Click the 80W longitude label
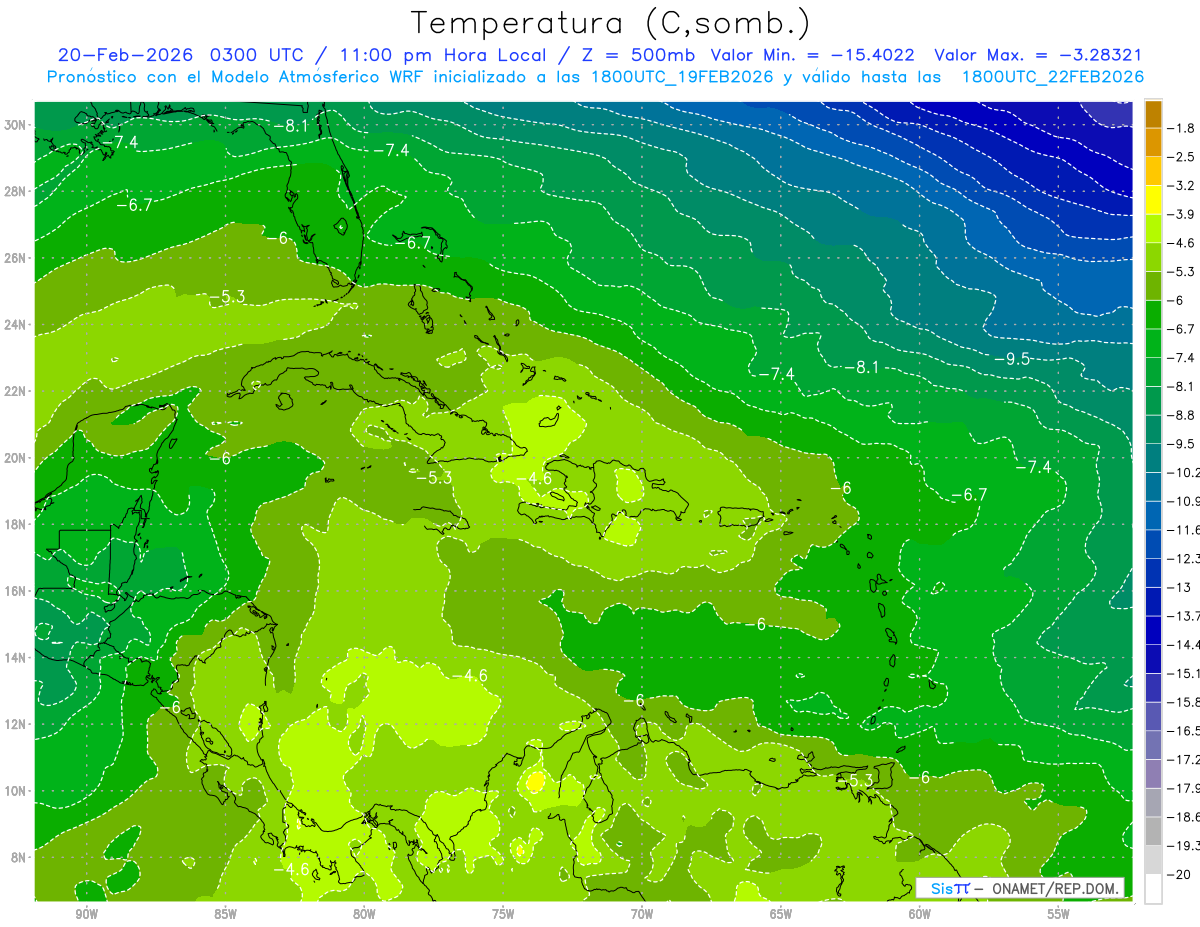The height and width of the screenshot is (927, 1200). 364,914
